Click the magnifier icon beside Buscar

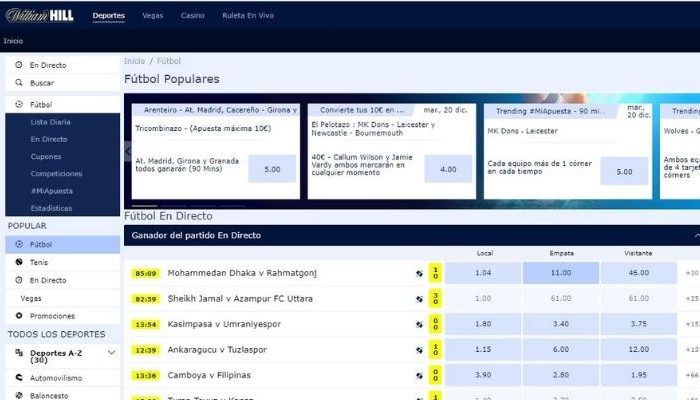[19, 83]
